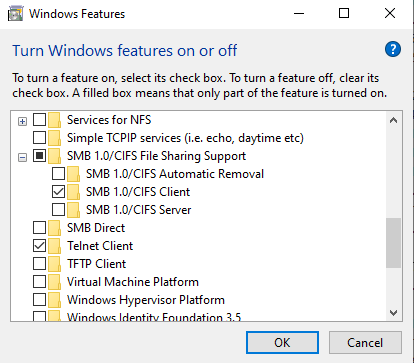Check the Virtual Machine Platform box

39,281
